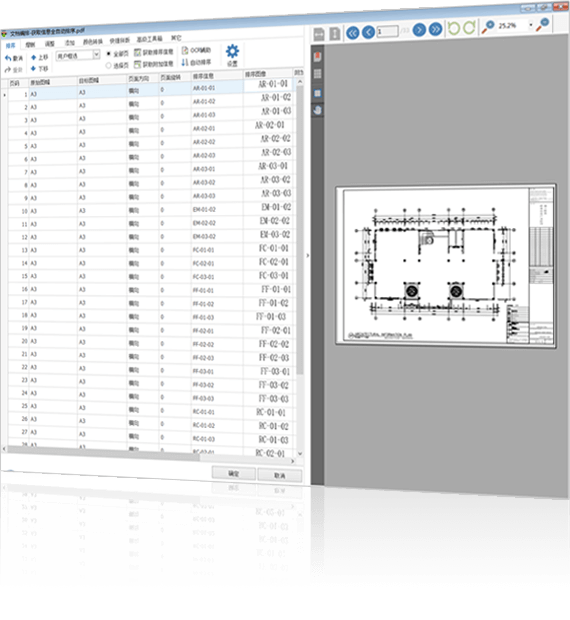
Task: Open the 颜色转换 ribbon tab
Action: (92, 42)
